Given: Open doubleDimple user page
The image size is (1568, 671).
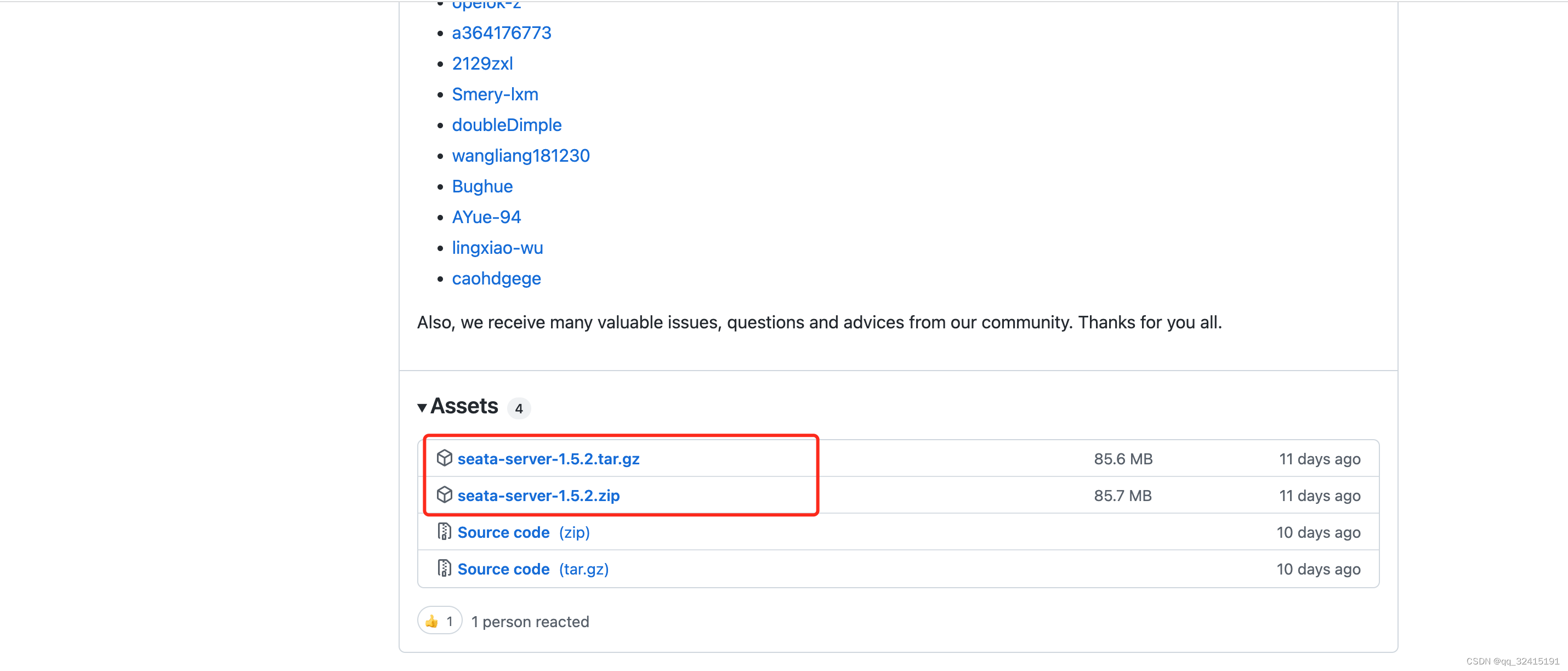Looking at the screenshot, I should (x=507, y=125).
